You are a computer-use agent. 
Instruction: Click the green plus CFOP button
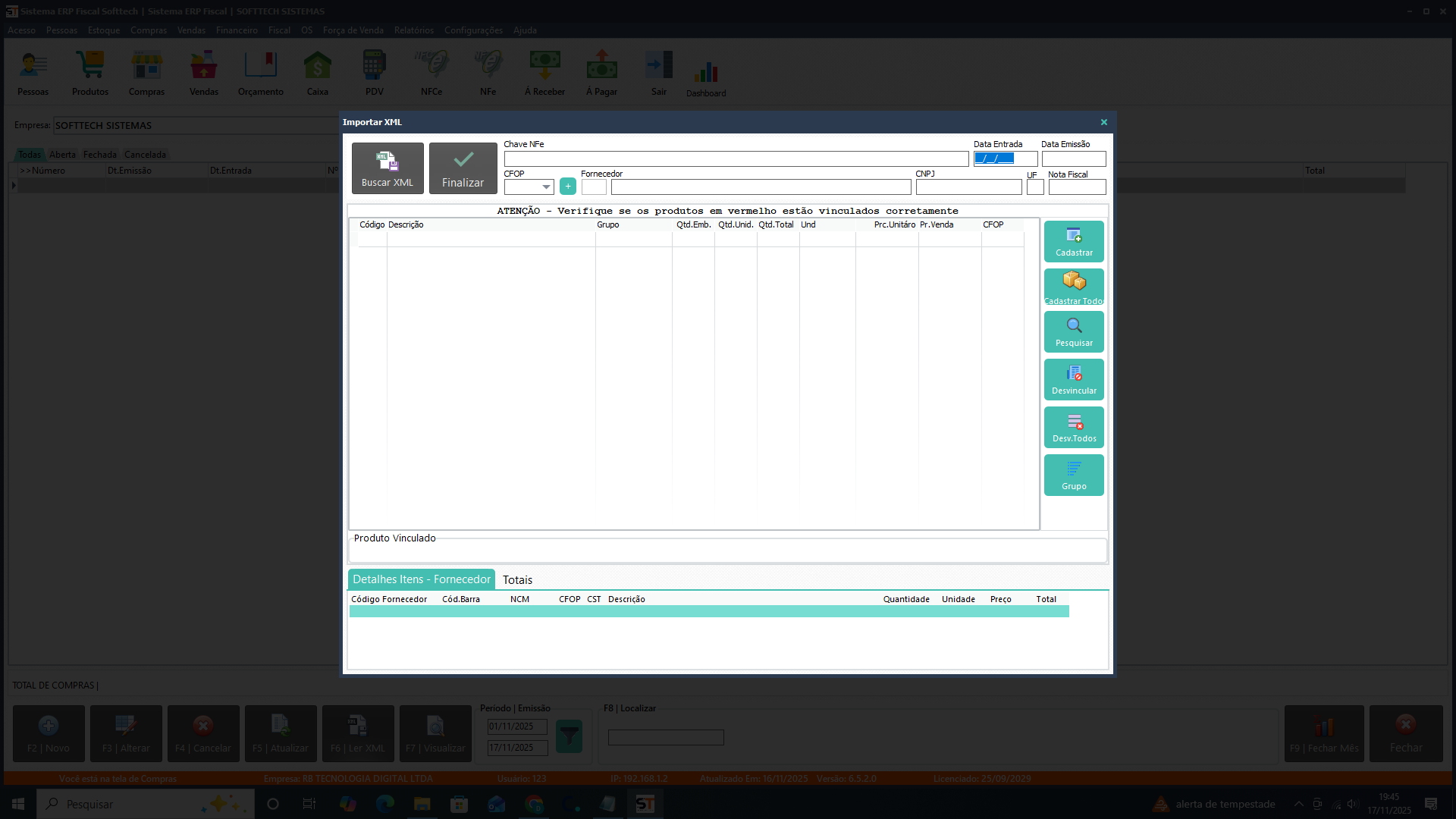pos(567,187)
